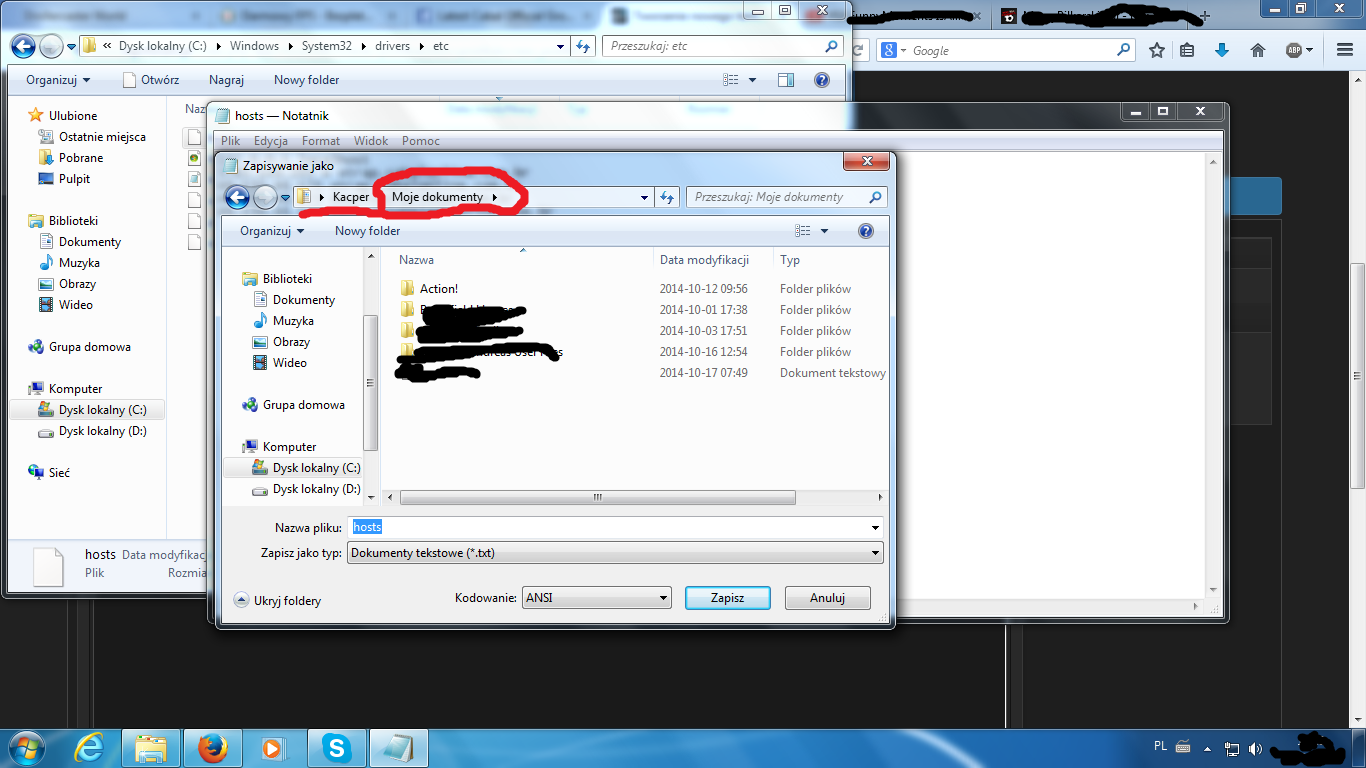Open Windows Media Player from the taskbar
Screen dimensions: 1366x768
point(272,747)
